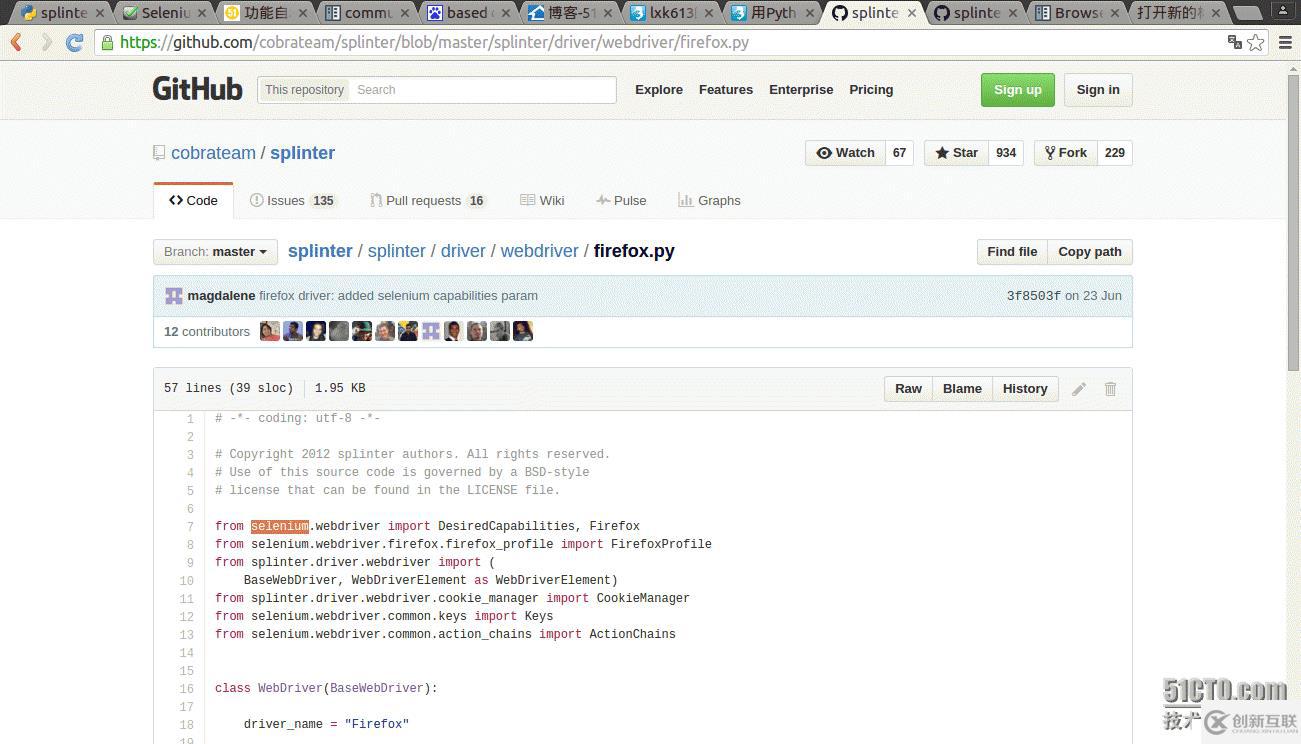Open the Code repository tab
The height and width of the screenshot is (744, 1301).
pyautogui.click(x=193, y=201)
